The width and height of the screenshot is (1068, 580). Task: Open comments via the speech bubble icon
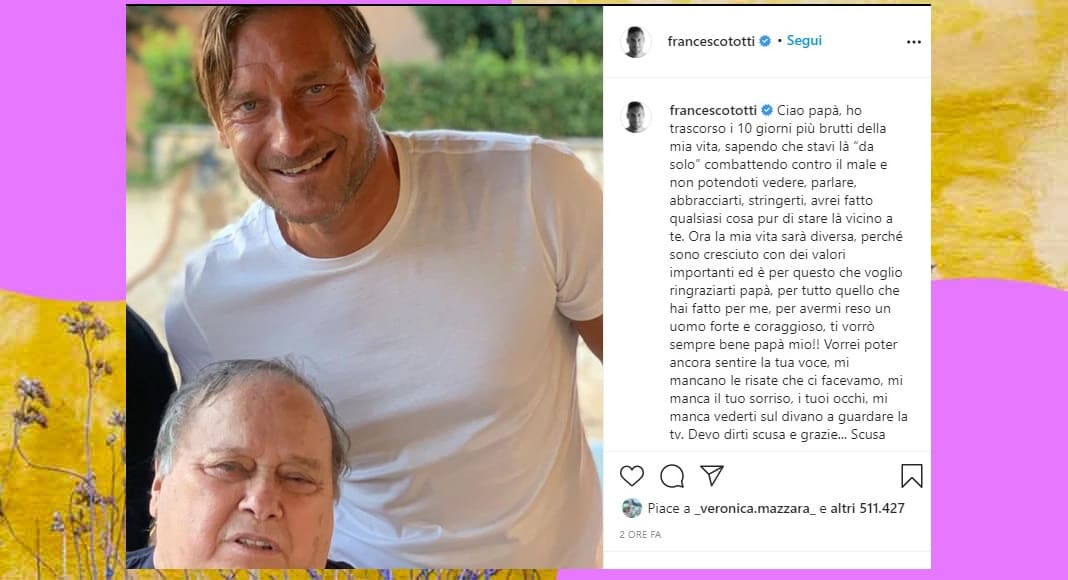[x=672, y=475]
